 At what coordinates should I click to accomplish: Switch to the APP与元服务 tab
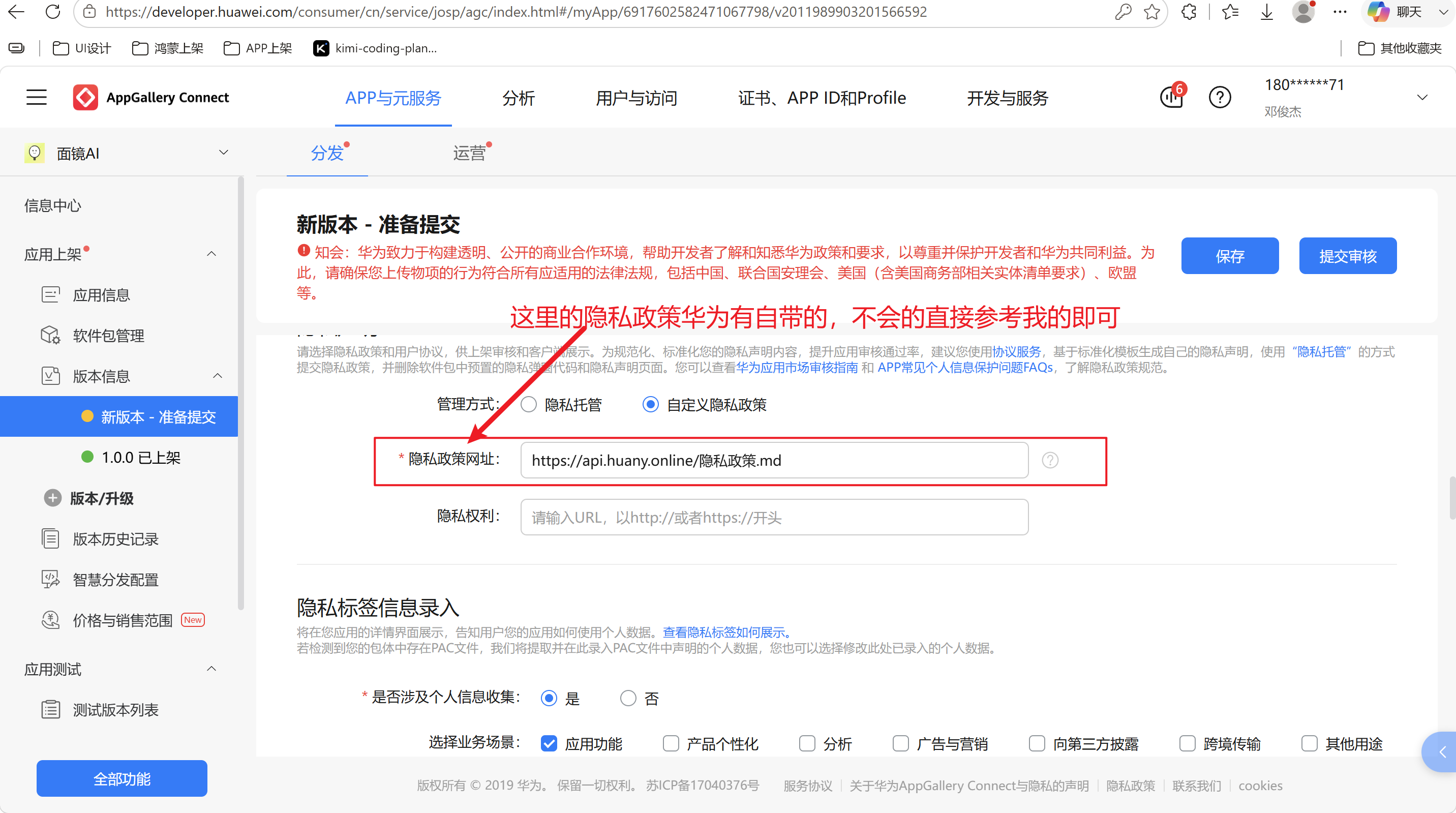(x=393, y=98)
